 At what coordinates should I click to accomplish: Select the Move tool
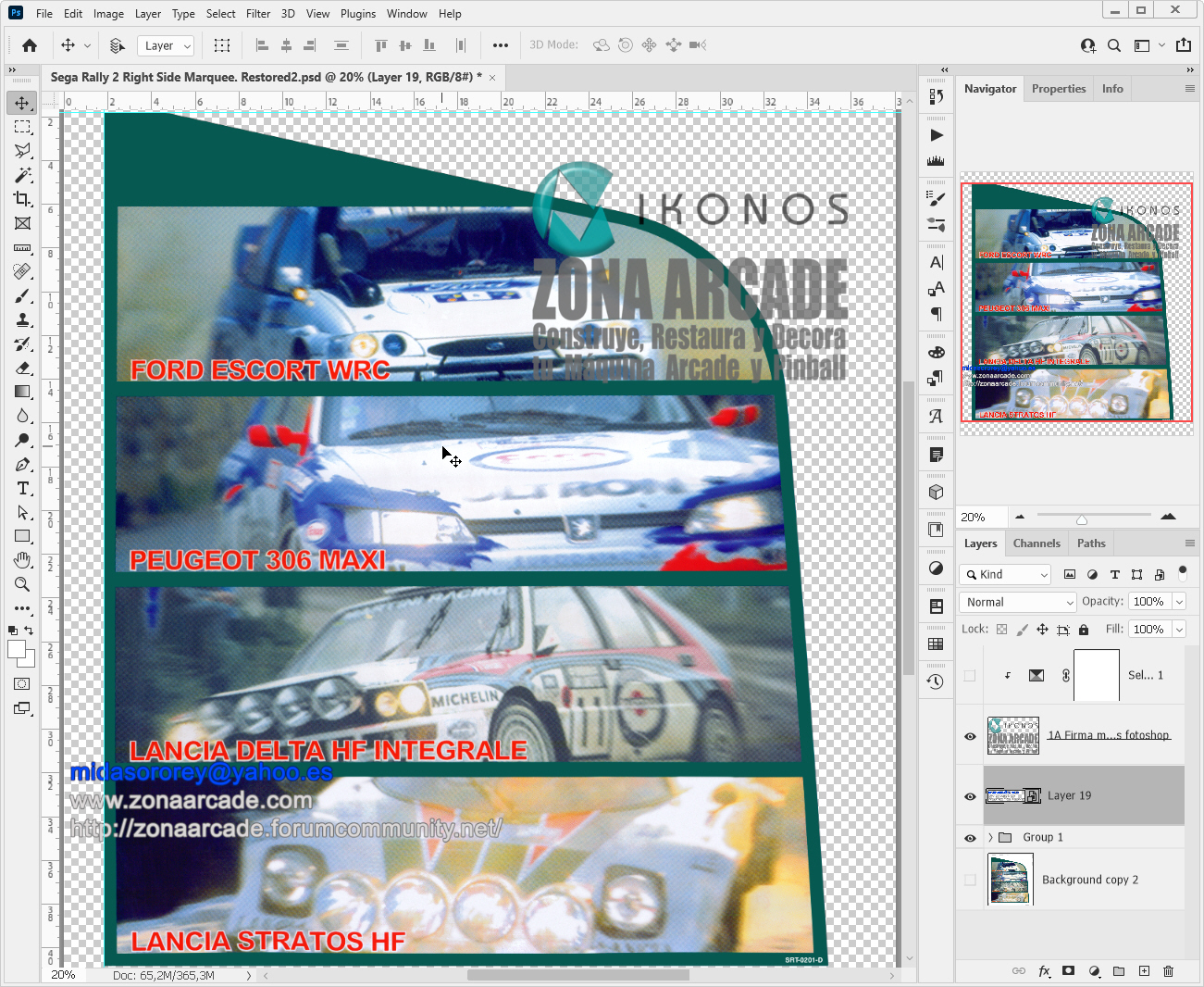(x=22, y=103)
